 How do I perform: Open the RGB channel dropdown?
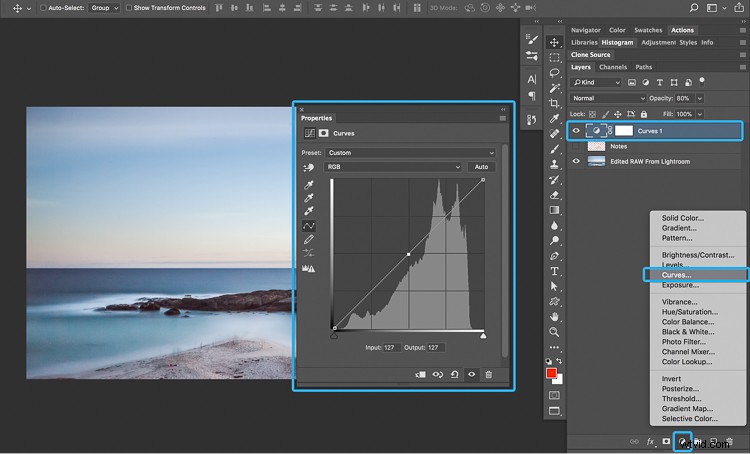[x=393, y=167]
